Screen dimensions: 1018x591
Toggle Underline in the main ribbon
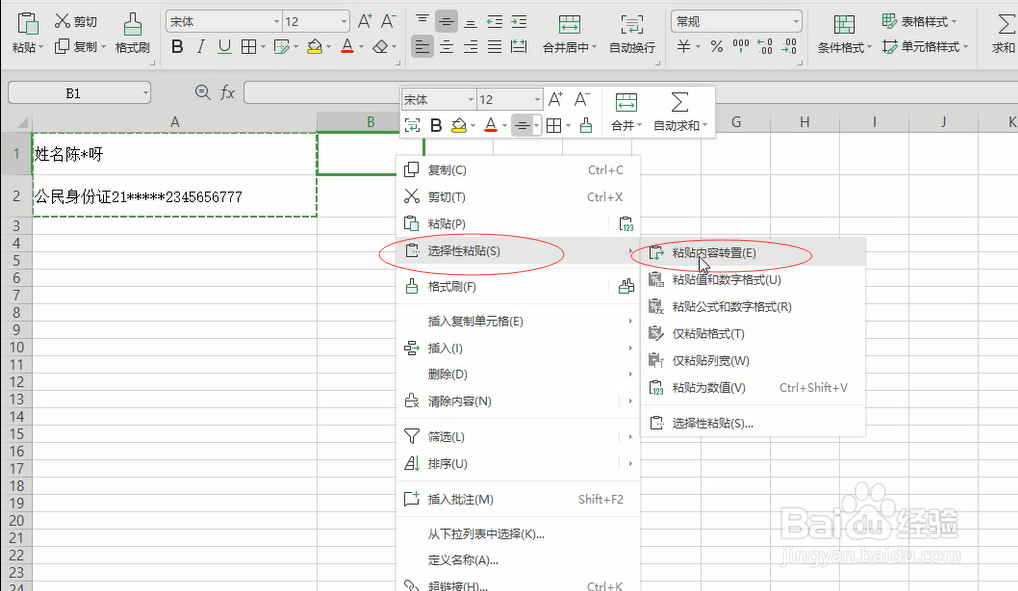(225, 47)
